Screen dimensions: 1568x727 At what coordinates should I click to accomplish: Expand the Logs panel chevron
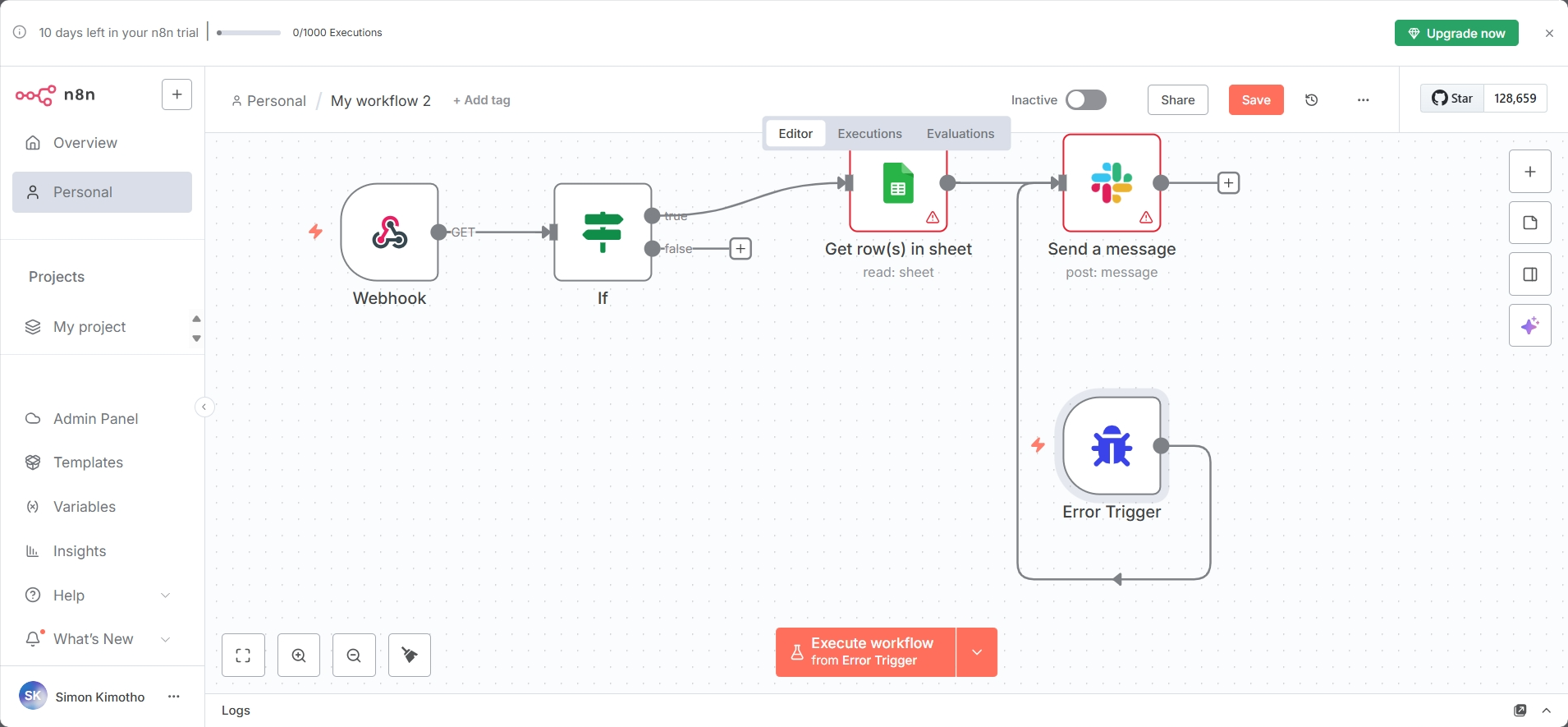[1547, 711]
